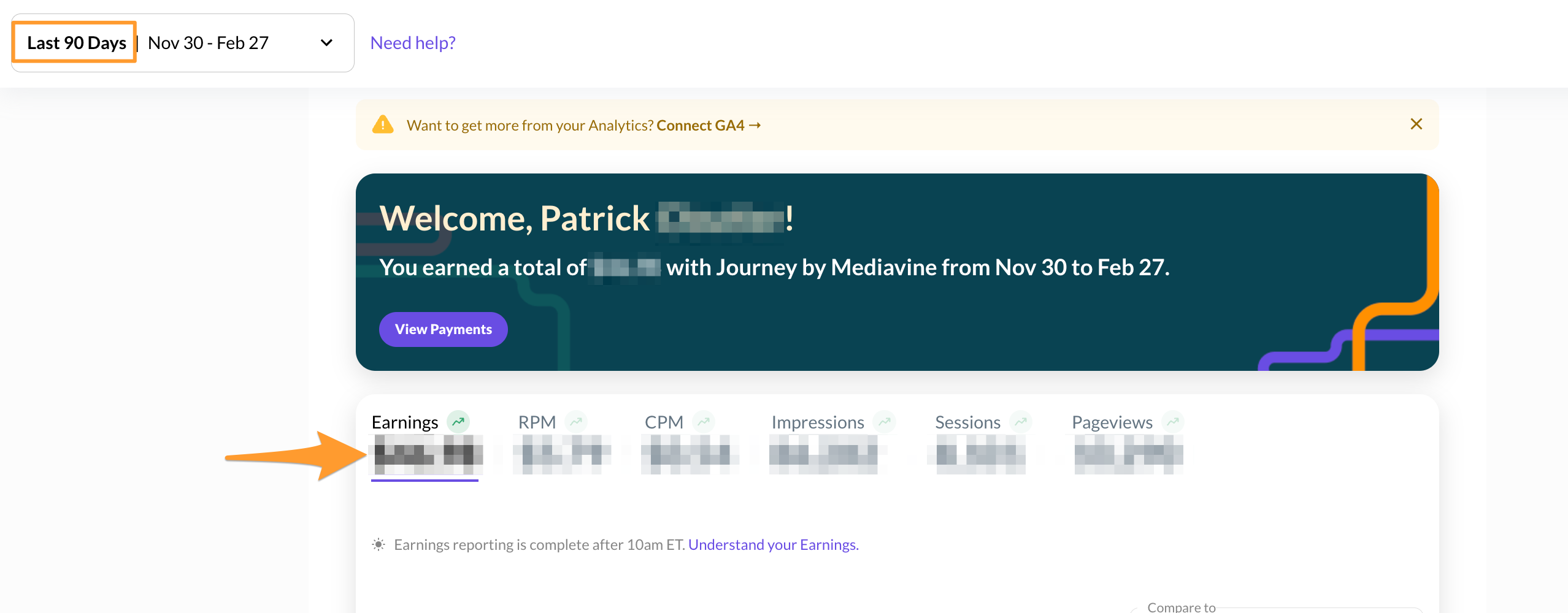Open Understand your Earnings link
The width and height of the screenshot is (1568, 613).
pos(773,544)
